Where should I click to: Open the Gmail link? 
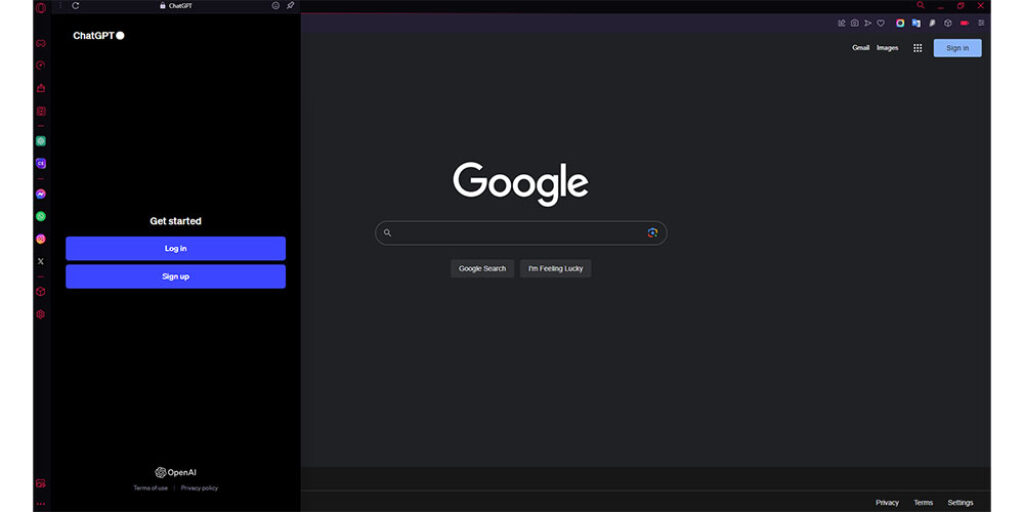click(x=861, y=48)
